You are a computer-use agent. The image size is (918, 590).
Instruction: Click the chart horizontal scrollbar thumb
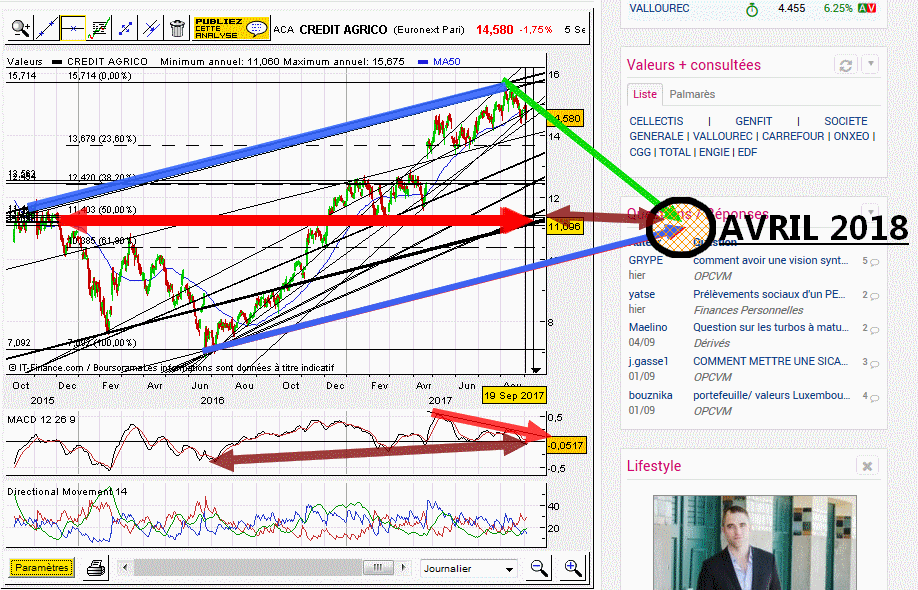[x=378, y=567]
